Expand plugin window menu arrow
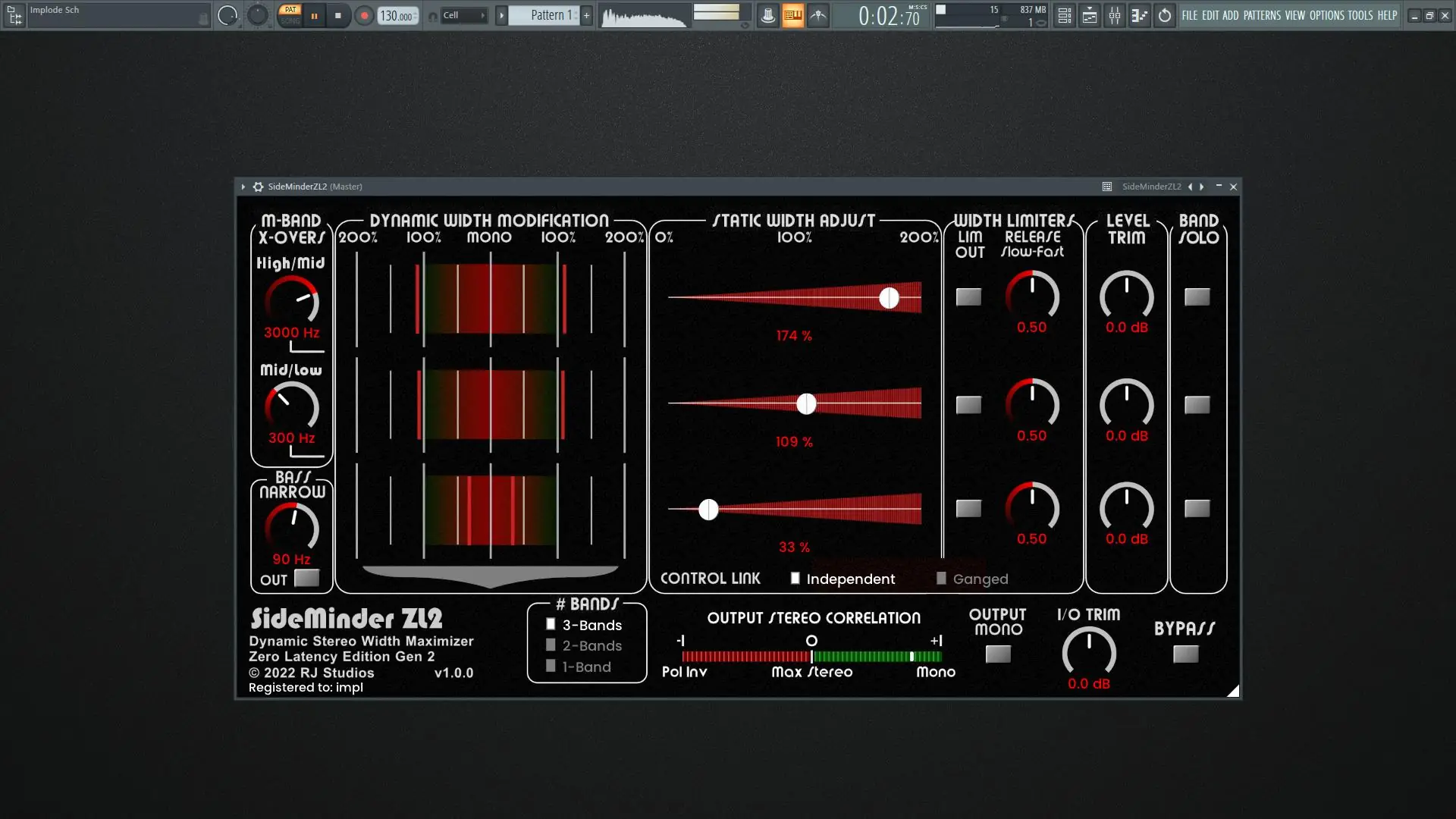 243,187
